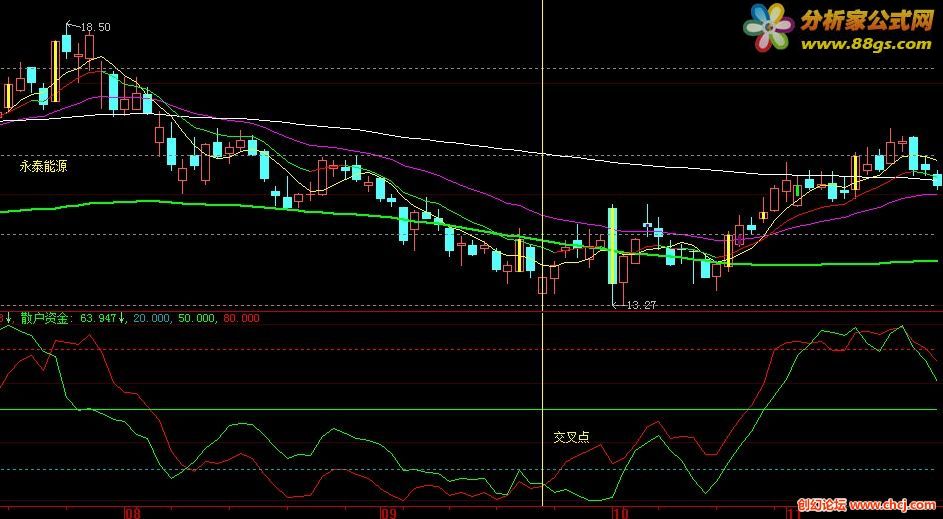Click the 交叉点 annotation text

[x=571, y=437]
